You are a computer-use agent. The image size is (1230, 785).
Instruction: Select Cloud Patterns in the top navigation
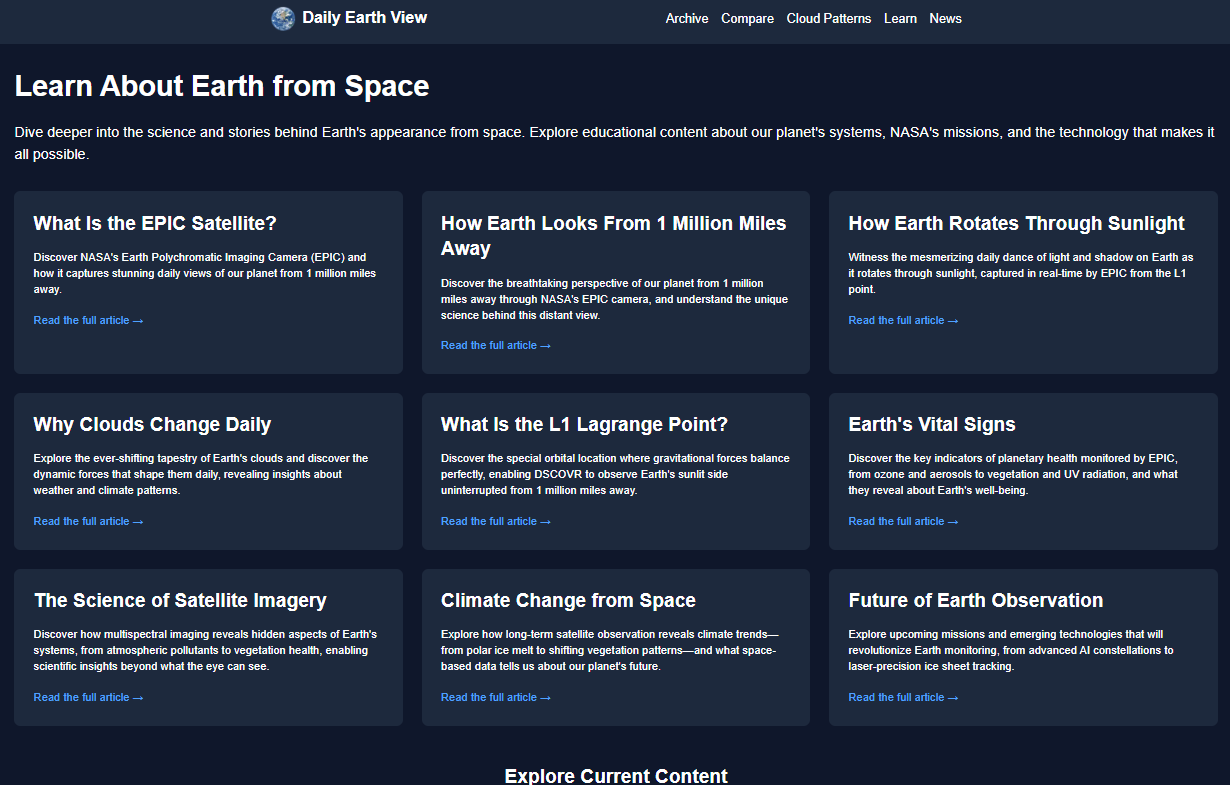coord(828,19)
